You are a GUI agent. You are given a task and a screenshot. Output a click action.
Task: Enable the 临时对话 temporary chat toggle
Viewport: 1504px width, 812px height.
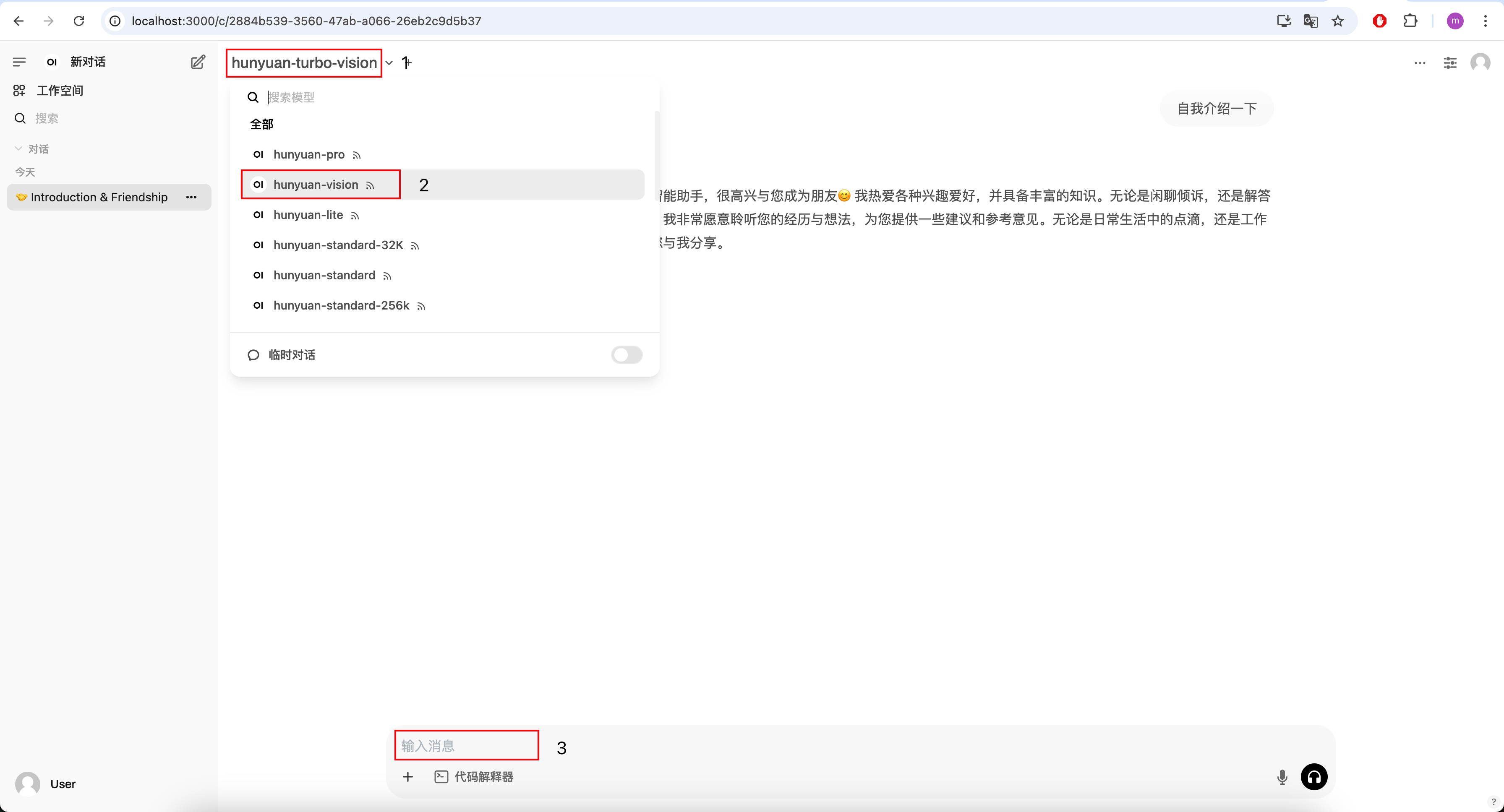click(627, 355)
